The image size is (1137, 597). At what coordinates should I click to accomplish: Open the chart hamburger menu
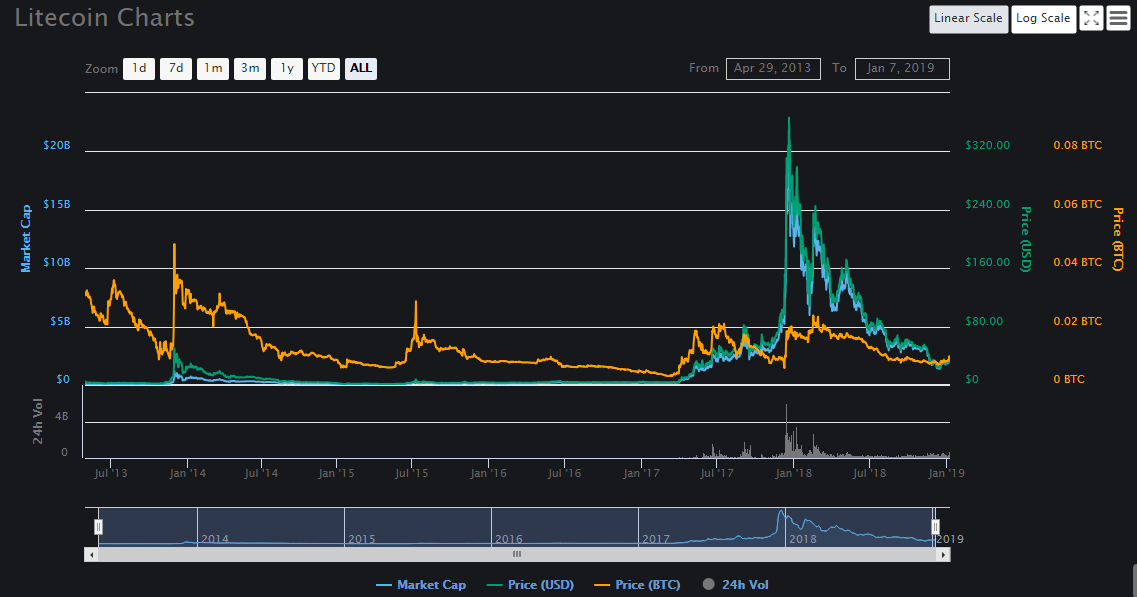coord(1118,19)
